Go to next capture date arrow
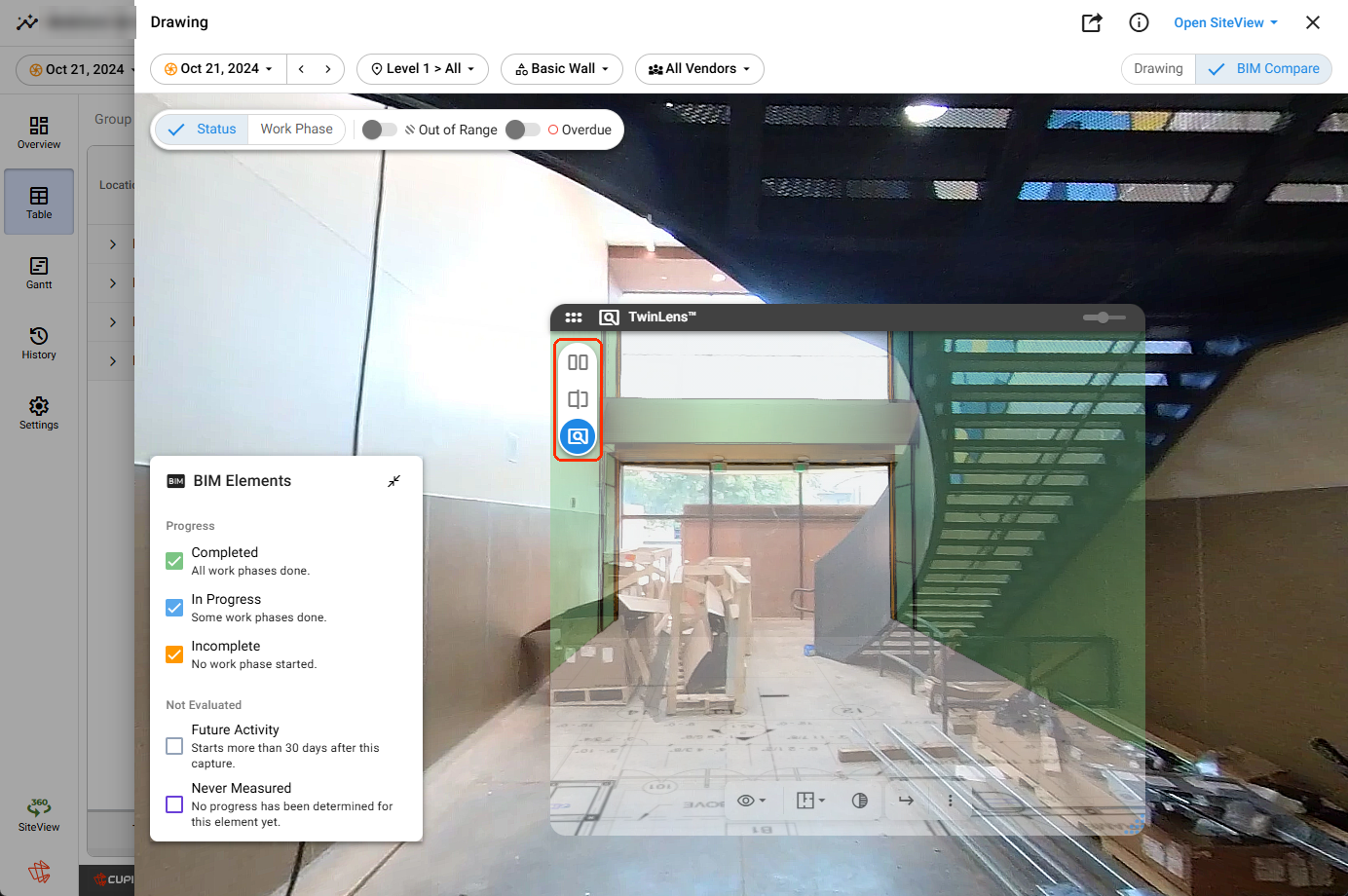This screenshot has height=896, width=1348. click(328, 69)
